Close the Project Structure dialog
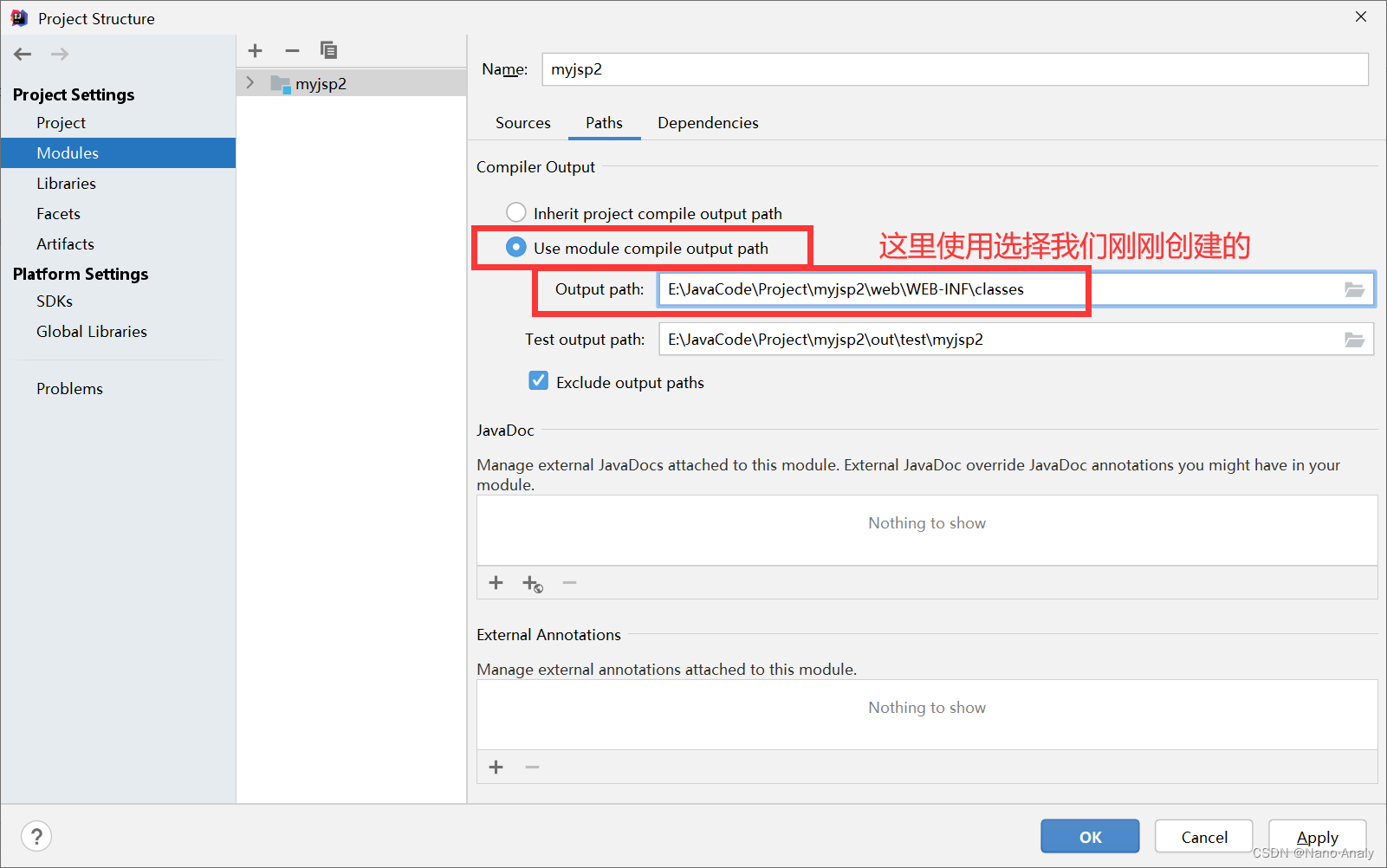1387x868 pixels. [1361, 17]
